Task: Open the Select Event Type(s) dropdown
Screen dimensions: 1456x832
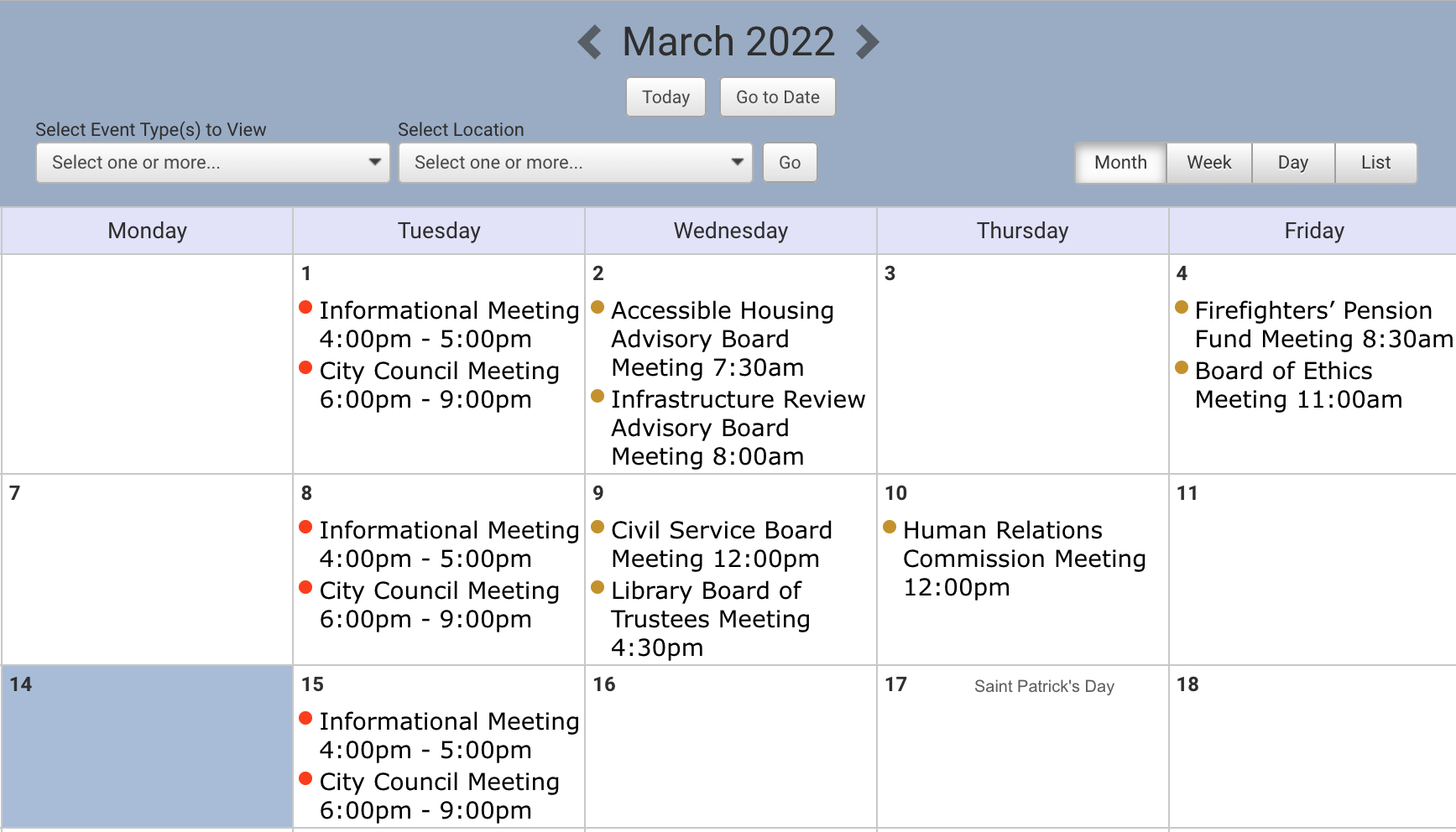Action: point(213,163)
